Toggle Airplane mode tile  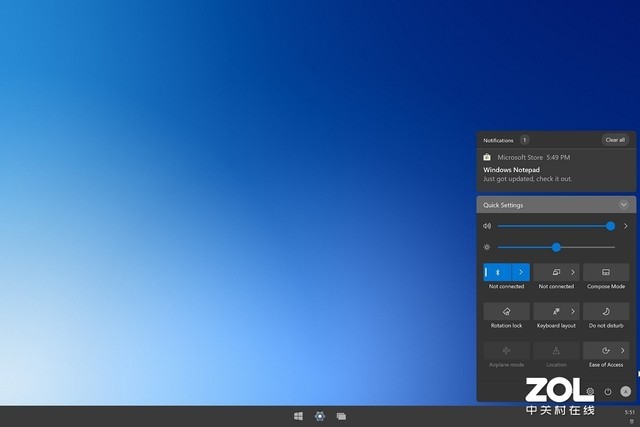pyautogui.click(x=507, y=351)
